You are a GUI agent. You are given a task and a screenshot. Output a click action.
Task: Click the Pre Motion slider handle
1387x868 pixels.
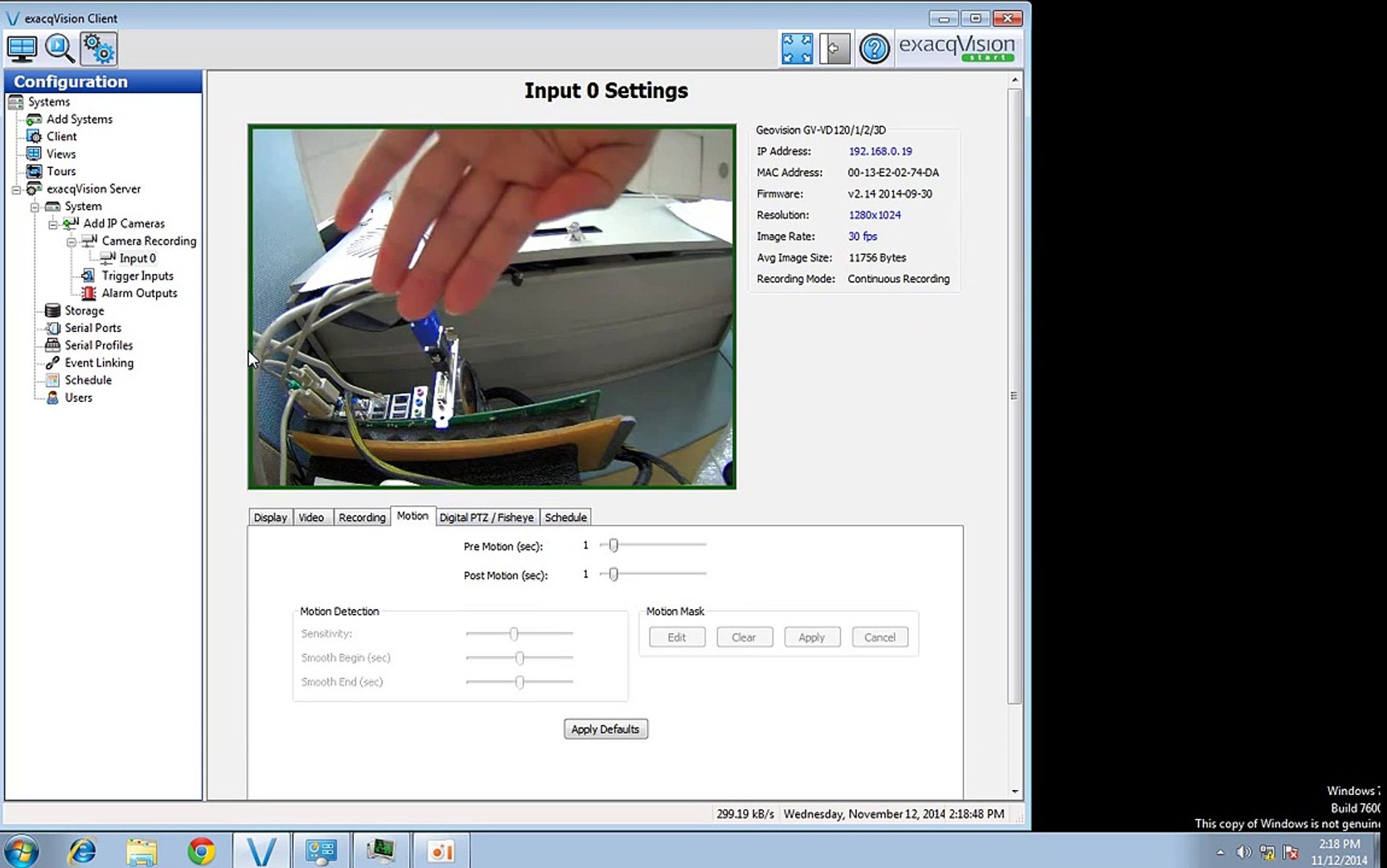tap(613, 546)
